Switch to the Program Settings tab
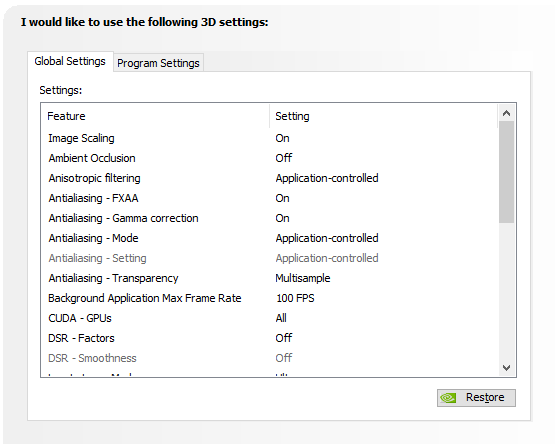This screenshot has width=555, height=444. (158, 63)
